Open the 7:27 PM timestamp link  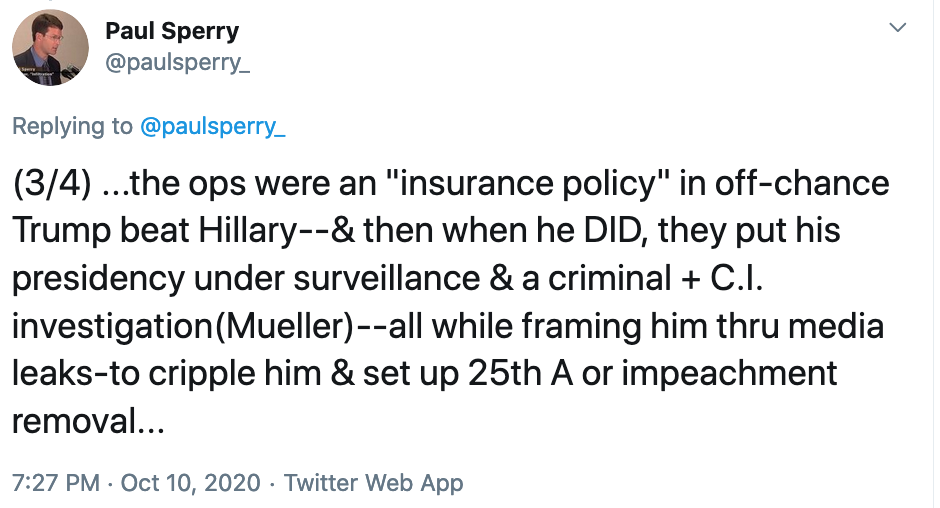pyautogui.click(x=56, y=483)
